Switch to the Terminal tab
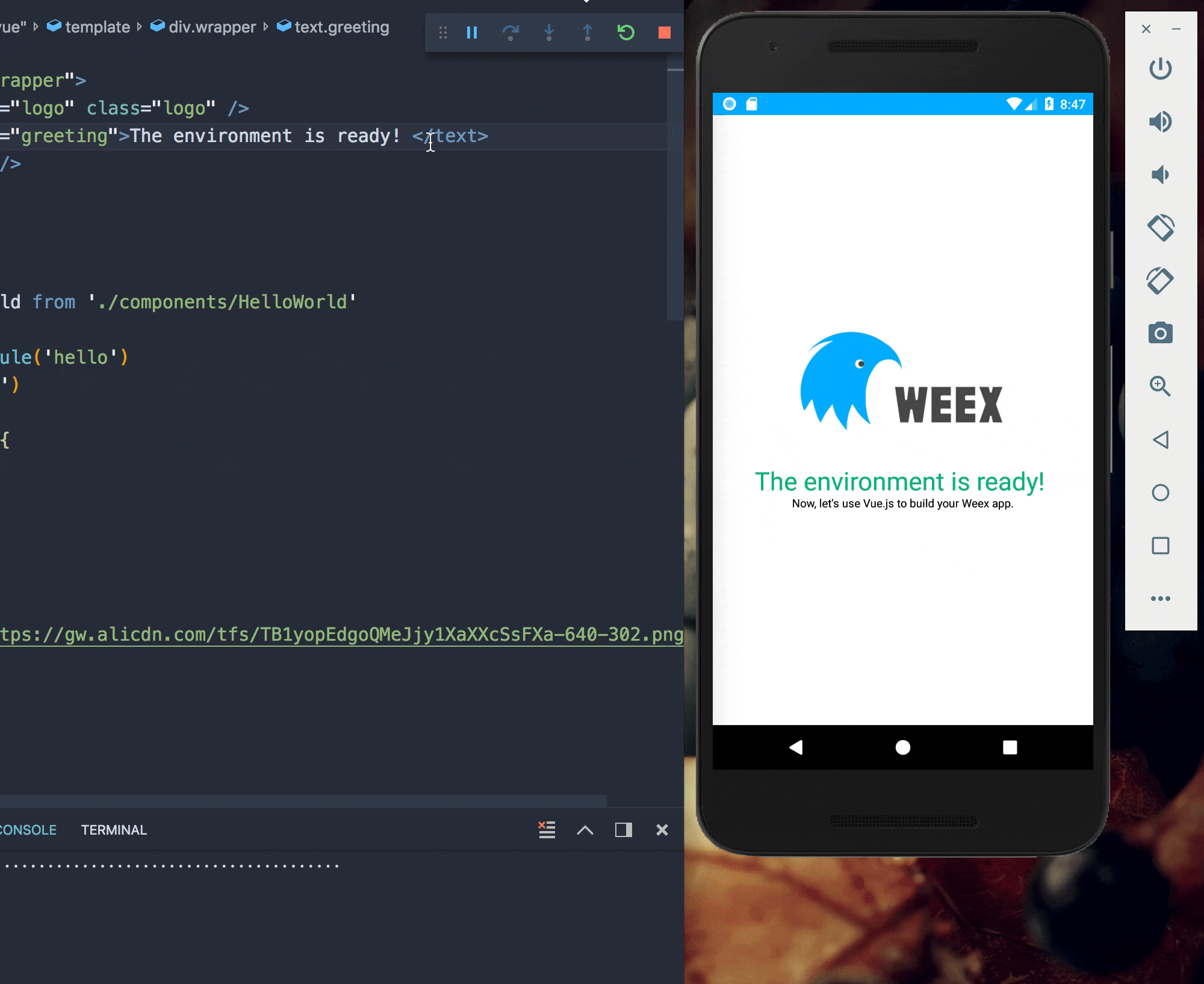The width and height of the screenshot is (1204, 984). coord(114,830)
